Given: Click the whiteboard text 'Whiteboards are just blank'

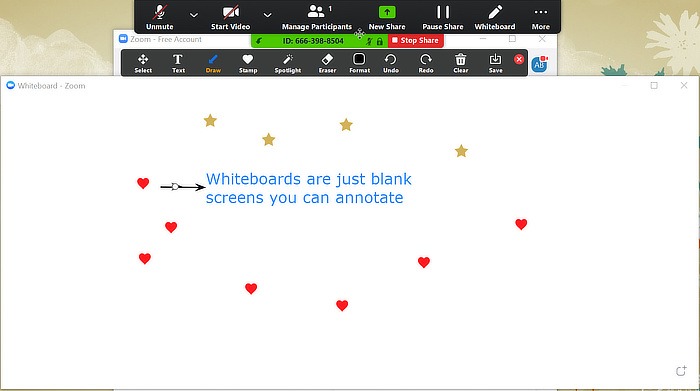Looking at the screenshot, I should point(308,179).
